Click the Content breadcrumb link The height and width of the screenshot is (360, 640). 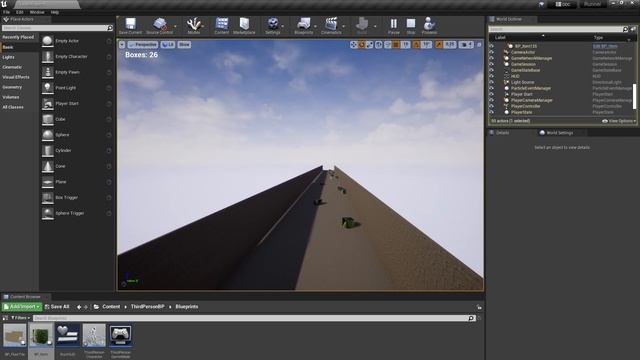click(111, 307)
